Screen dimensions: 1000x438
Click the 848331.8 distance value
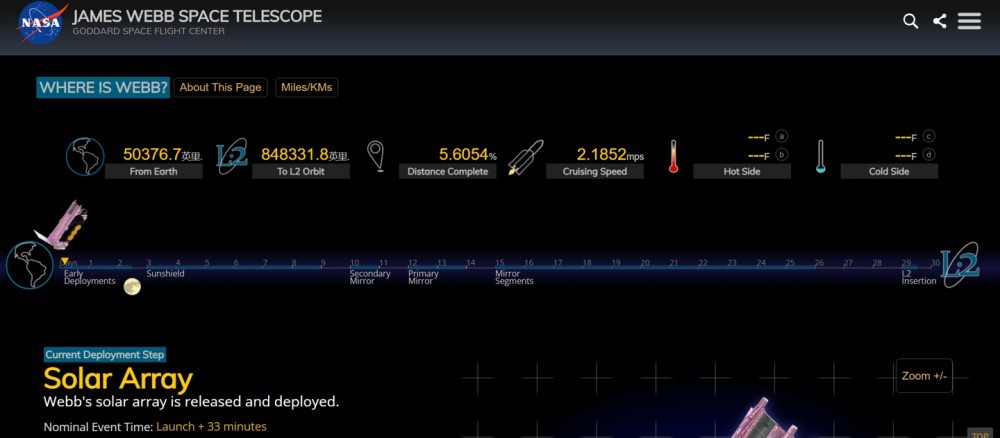295,154
